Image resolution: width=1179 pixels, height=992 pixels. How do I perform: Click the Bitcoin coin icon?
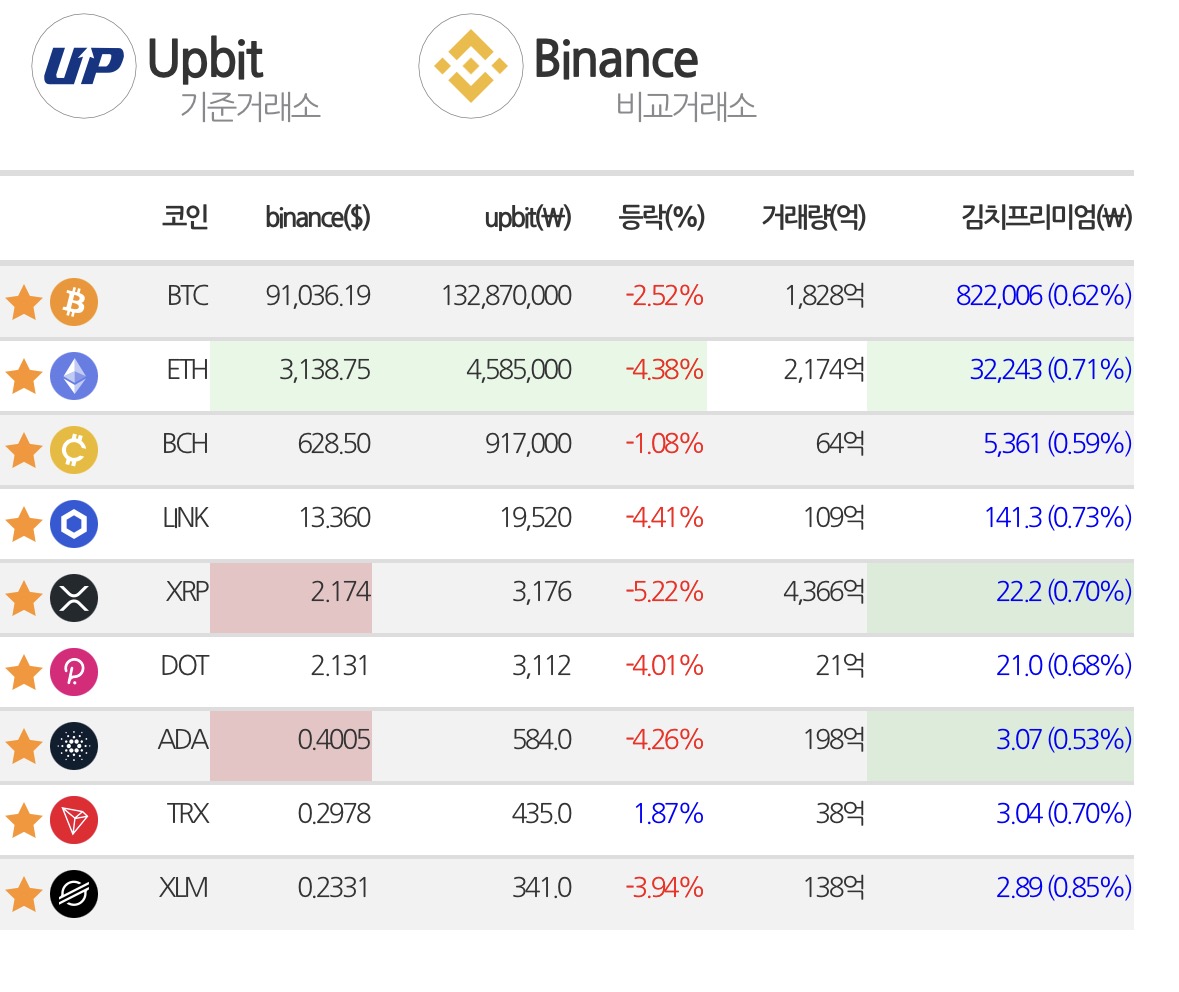click(x=74, y=302)
